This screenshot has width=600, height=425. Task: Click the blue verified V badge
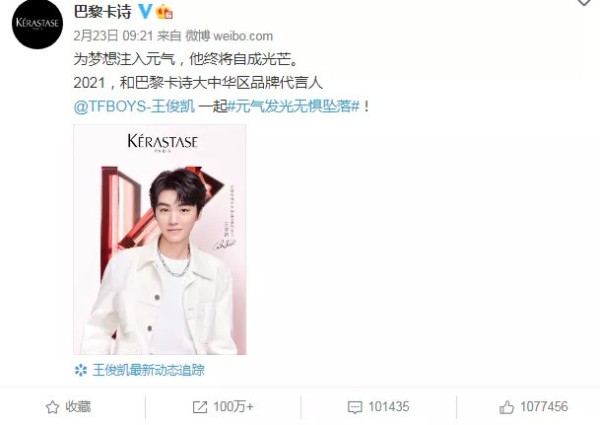(145, 11)
